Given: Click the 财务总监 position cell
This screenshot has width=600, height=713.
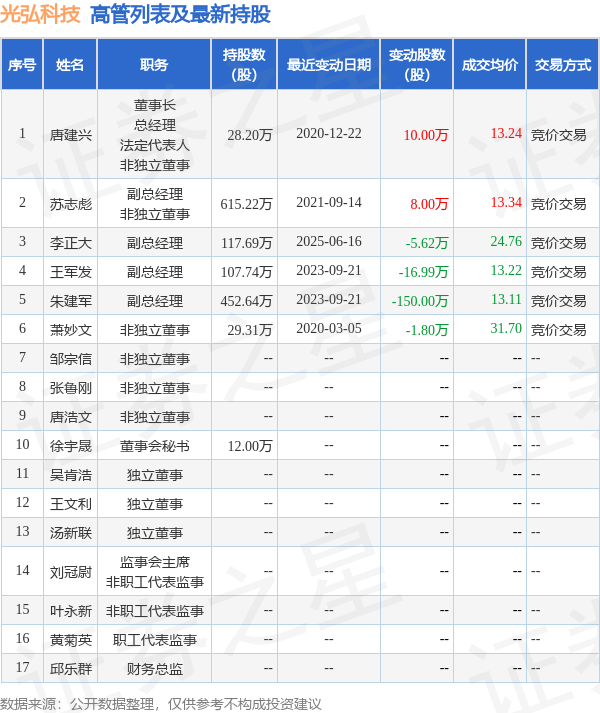Looking at the screenshot, I should tap(154, 669).
